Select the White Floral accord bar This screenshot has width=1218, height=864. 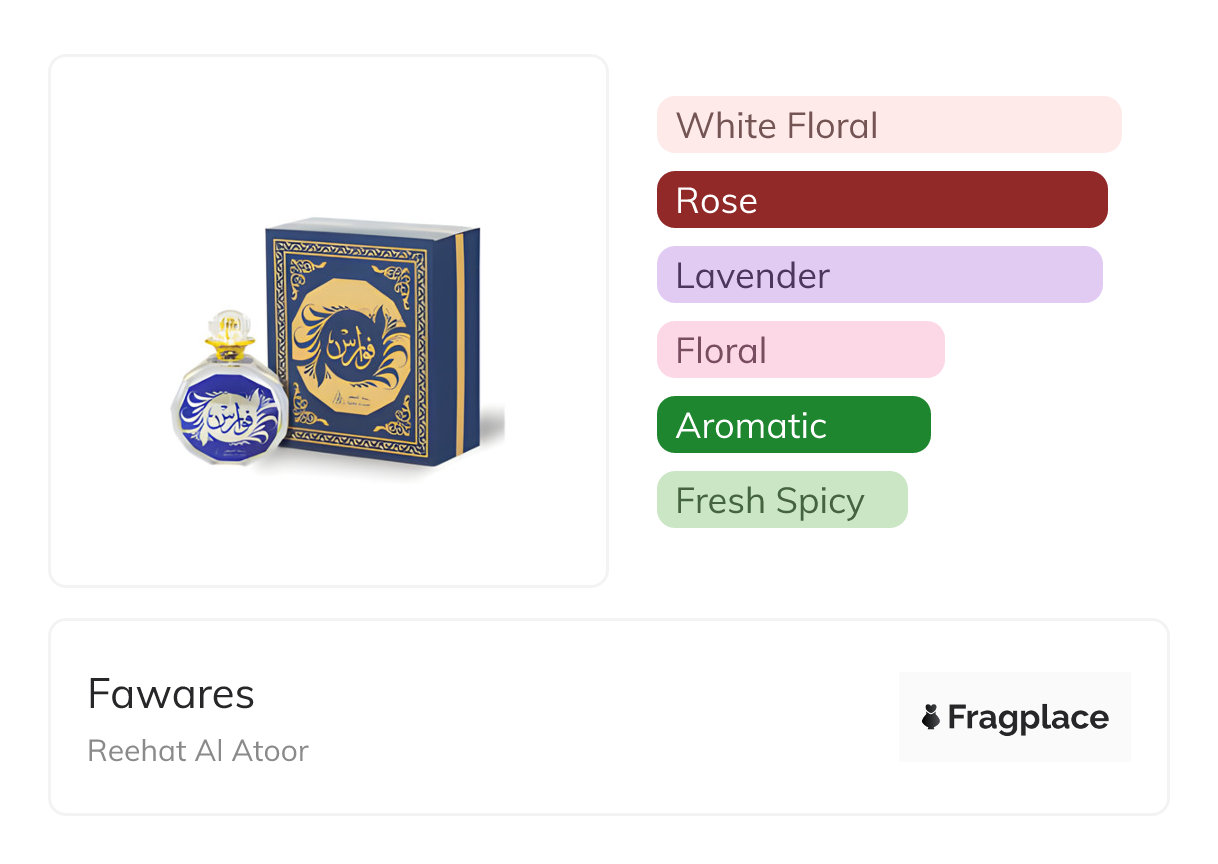coord(888,125)
